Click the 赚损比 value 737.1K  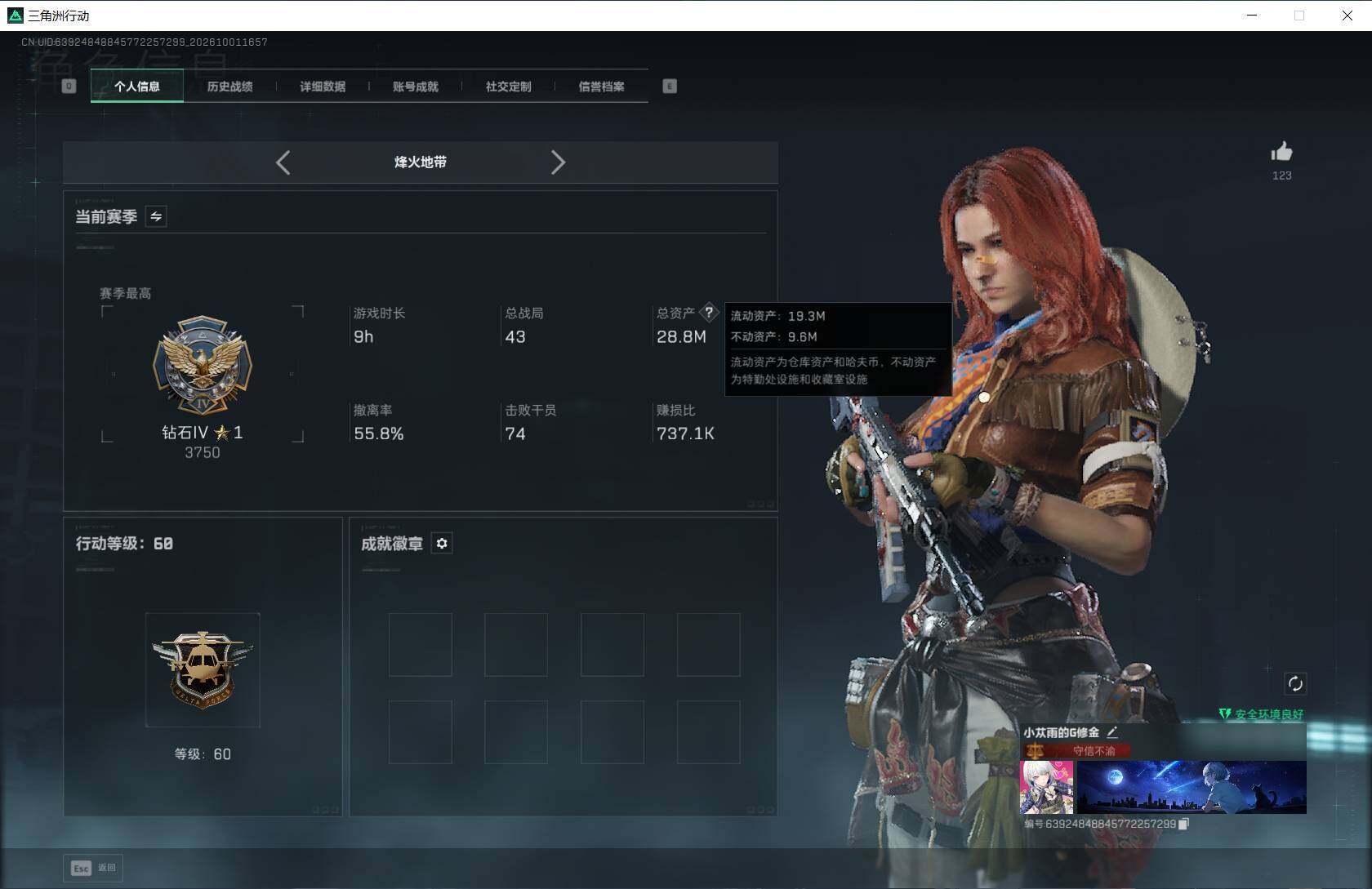[x=685, y=433]
